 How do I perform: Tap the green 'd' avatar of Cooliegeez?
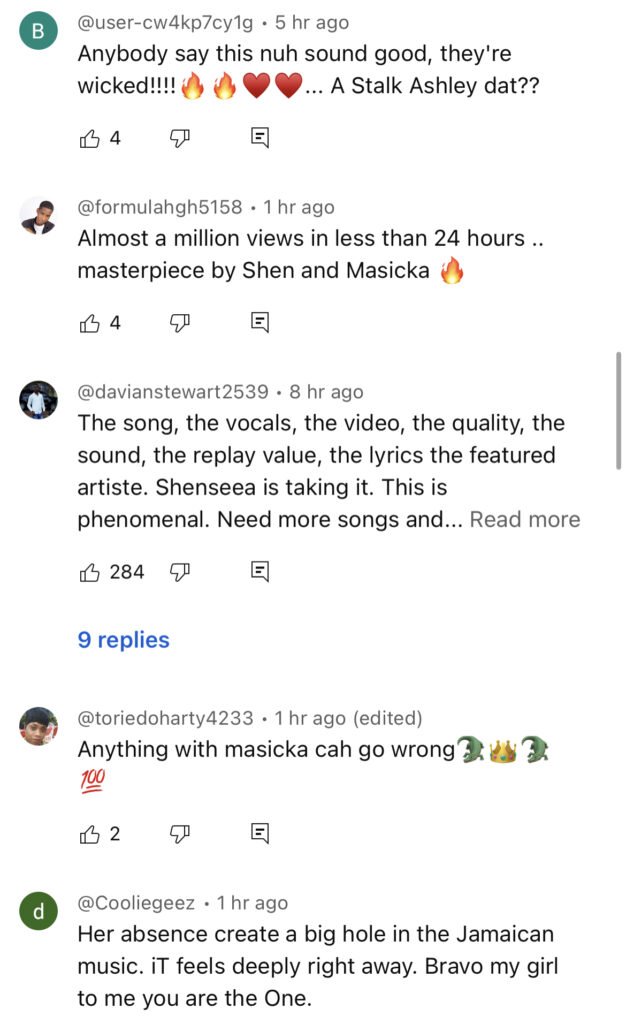click(38, 911)
